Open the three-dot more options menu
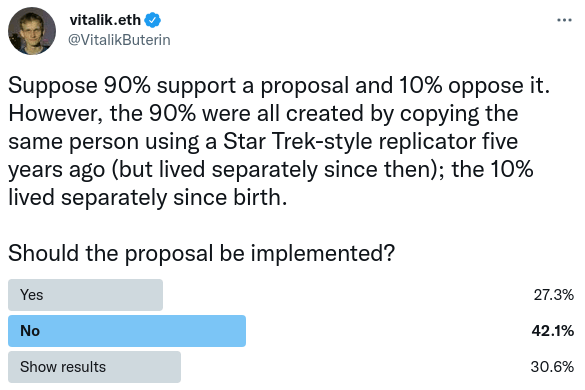 click(564, 20)
